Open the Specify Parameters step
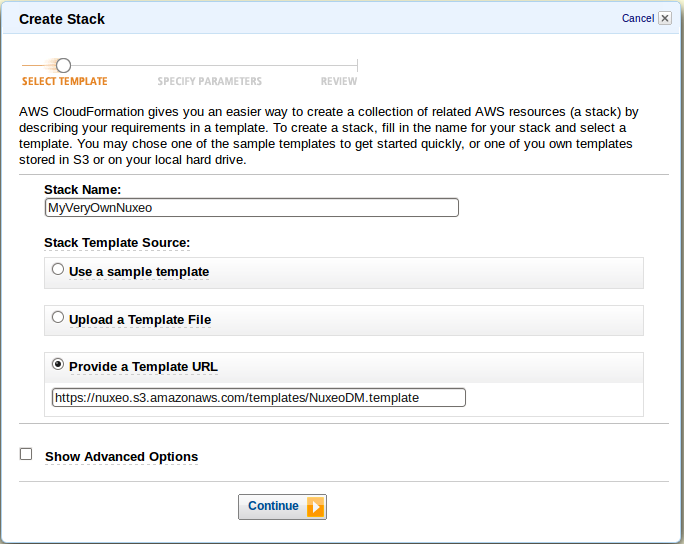Viewport: 684px width, 544px height. tap(209, 82)
